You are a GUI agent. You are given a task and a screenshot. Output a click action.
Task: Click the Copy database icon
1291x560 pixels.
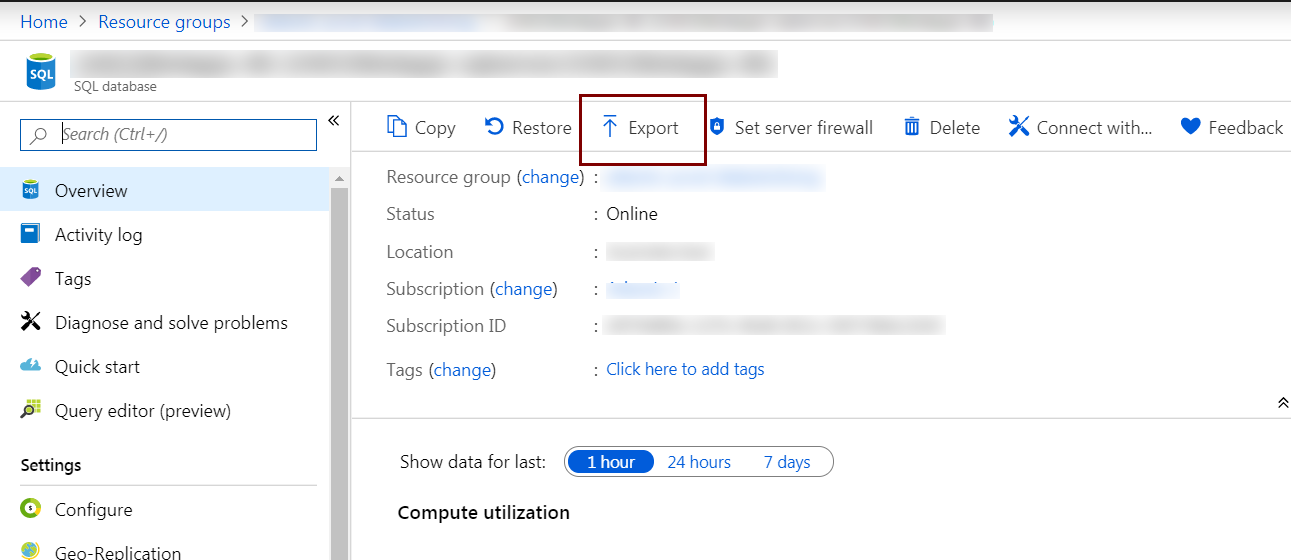[x=397, y=127]
